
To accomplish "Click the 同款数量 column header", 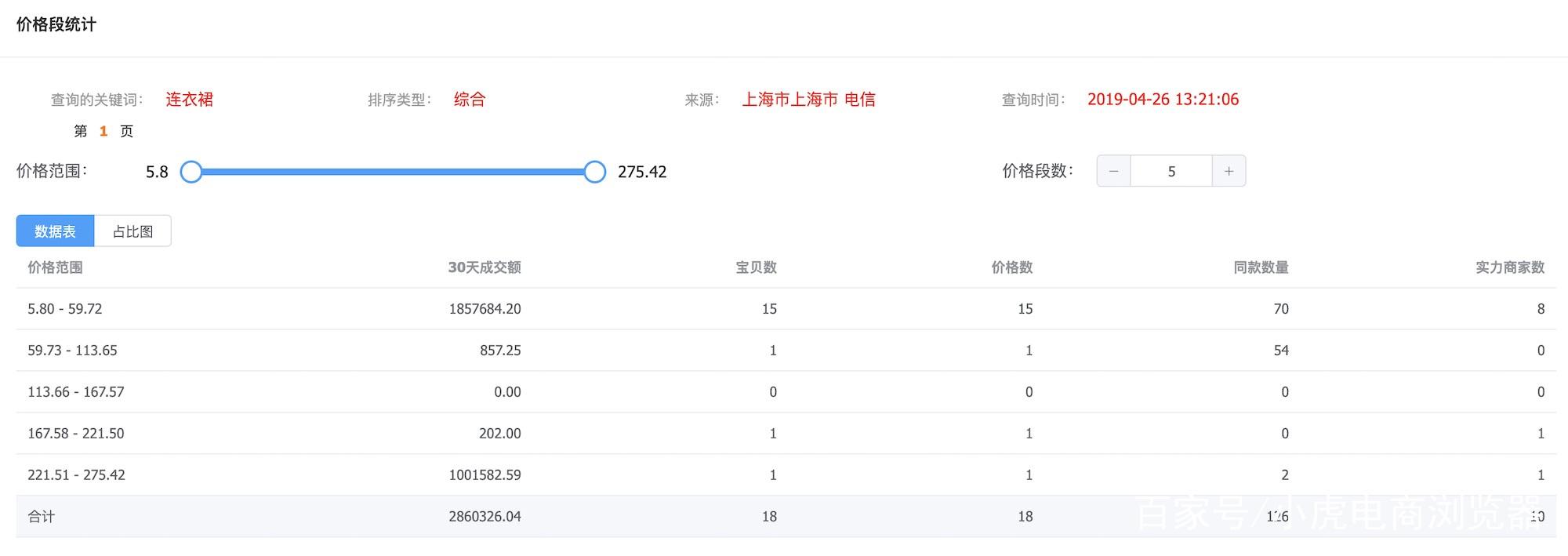I will 1261,267.
